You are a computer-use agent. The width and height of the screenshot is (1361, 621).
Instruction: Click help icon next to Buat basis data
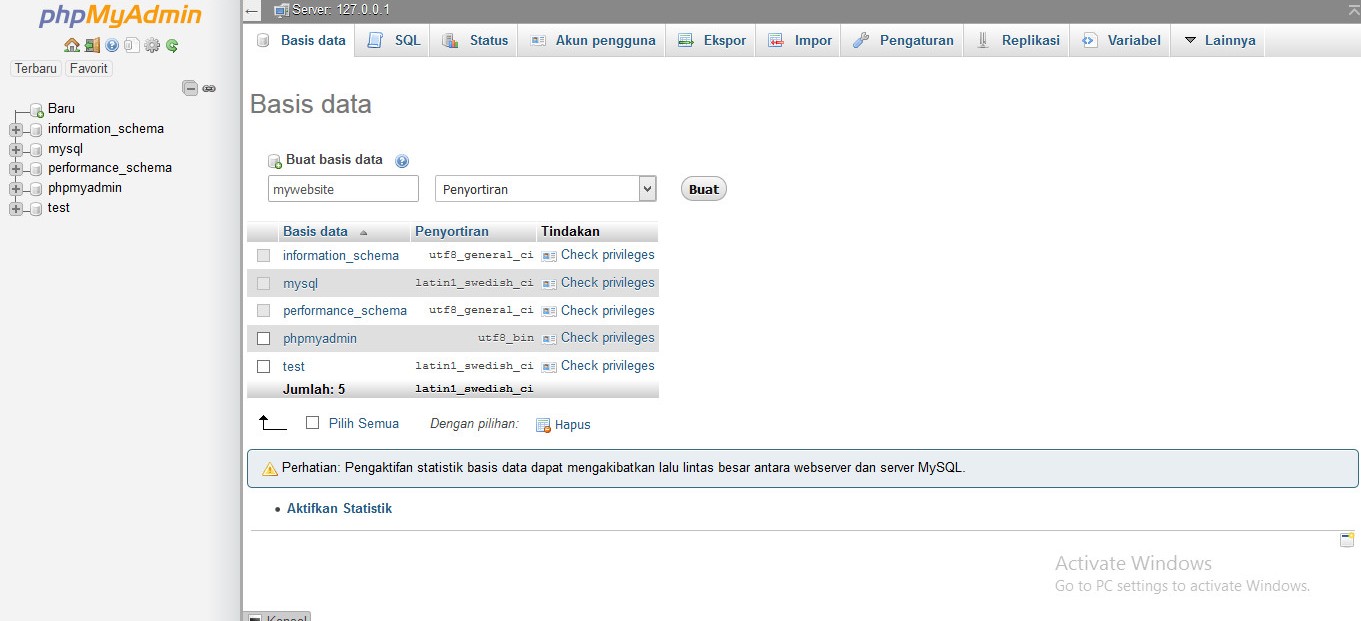(402, 160)
